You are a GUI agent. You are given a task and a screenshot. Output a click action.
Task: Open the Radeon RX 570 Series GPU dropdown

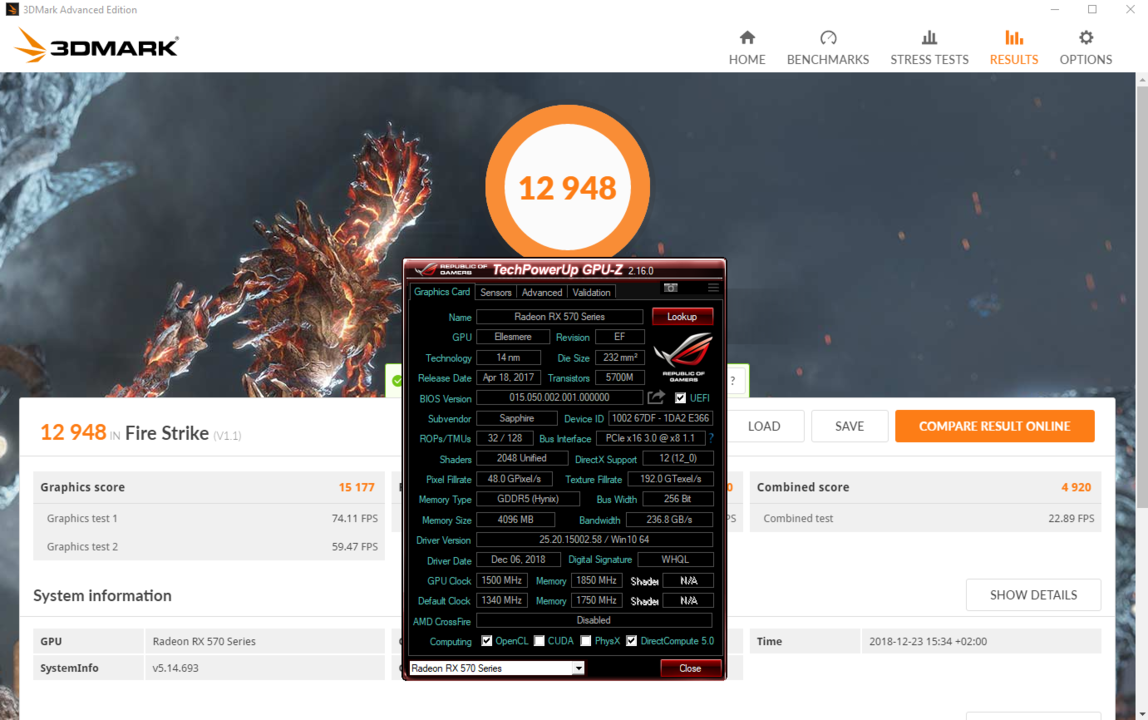tap(496, 668)
